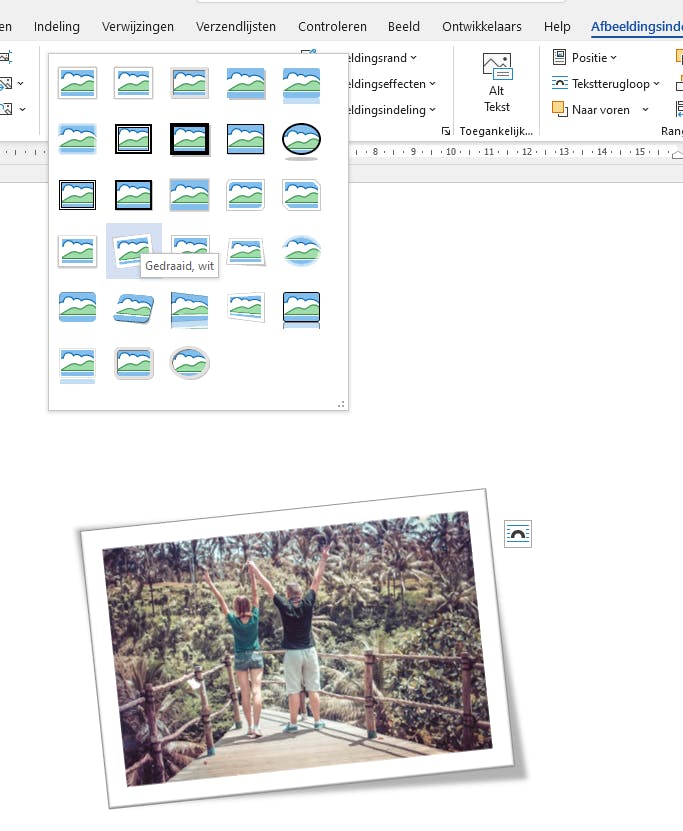Apply the tilted bevel perspective picture style
This screenshot has height=831, width=683.
[x=134, y=307]
